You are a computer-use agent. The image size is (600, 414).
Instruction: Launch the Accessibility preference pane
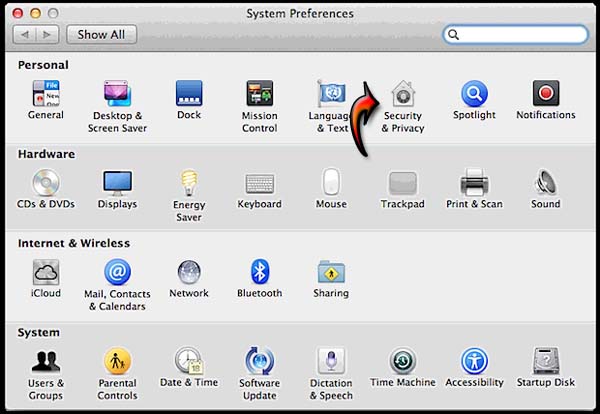coord(474,362)
